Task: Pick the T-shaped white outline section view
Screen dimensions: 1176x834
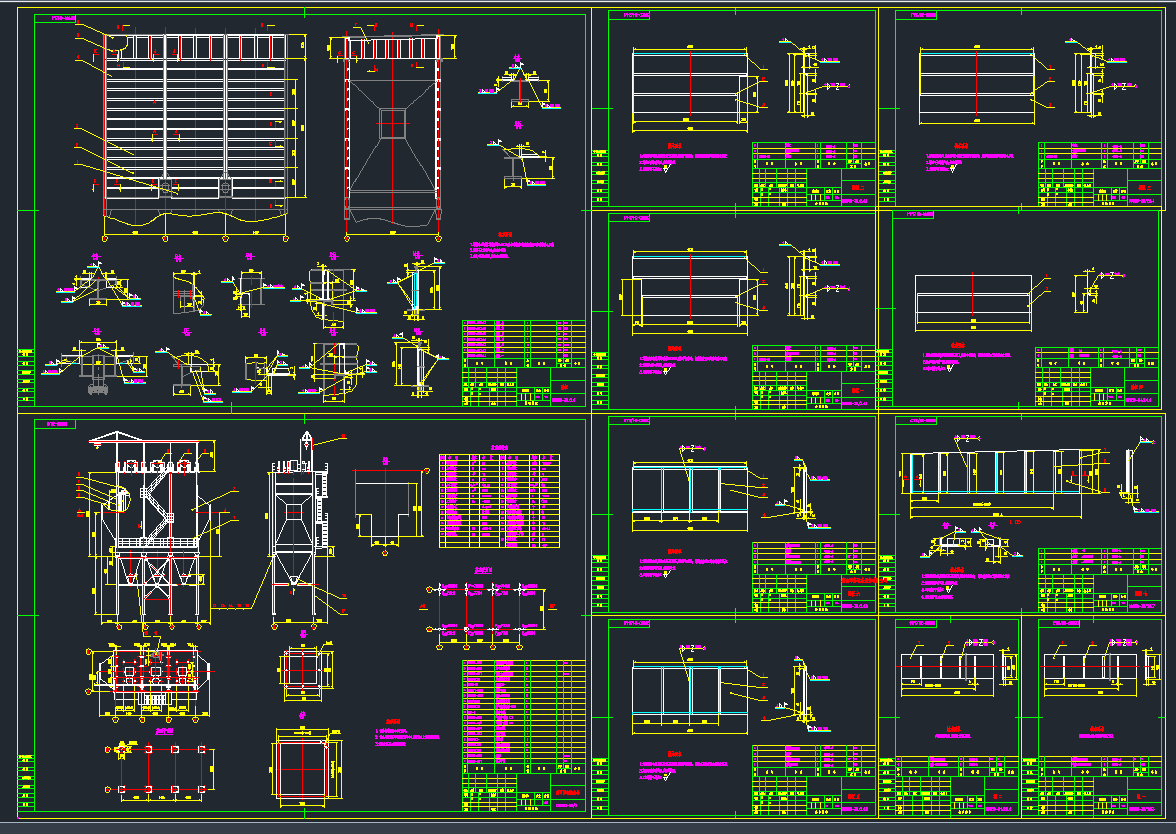Action: coord(388,510)
